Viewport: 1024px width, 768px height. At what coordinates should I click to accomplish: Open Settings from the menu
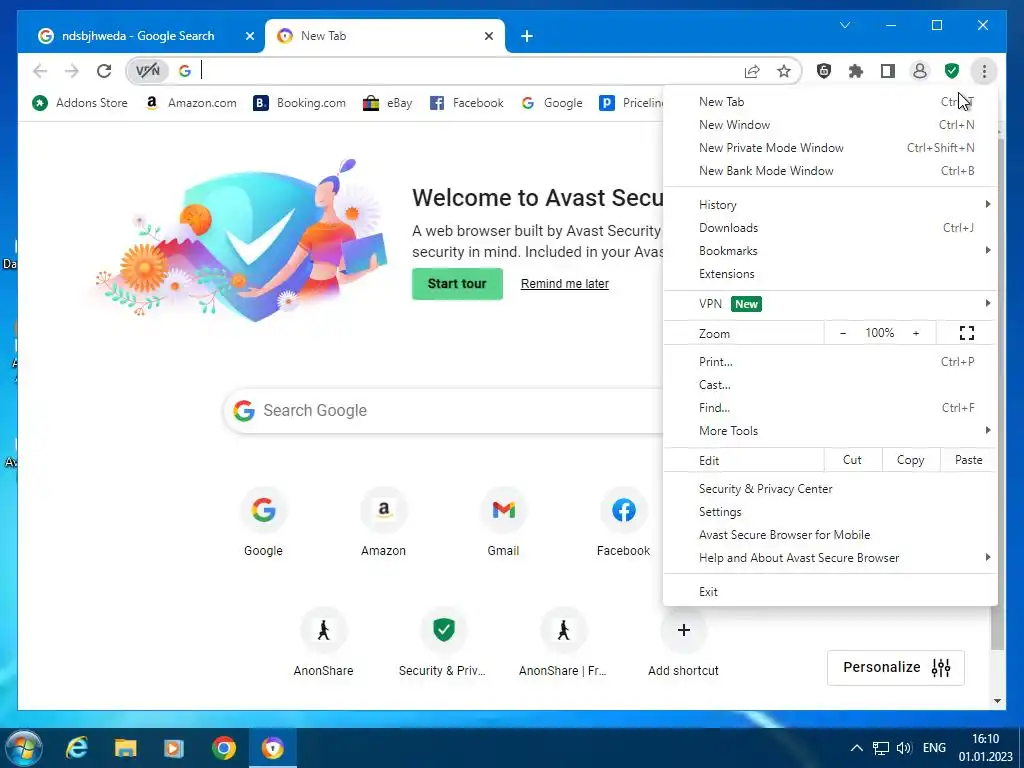coord(830,512)
